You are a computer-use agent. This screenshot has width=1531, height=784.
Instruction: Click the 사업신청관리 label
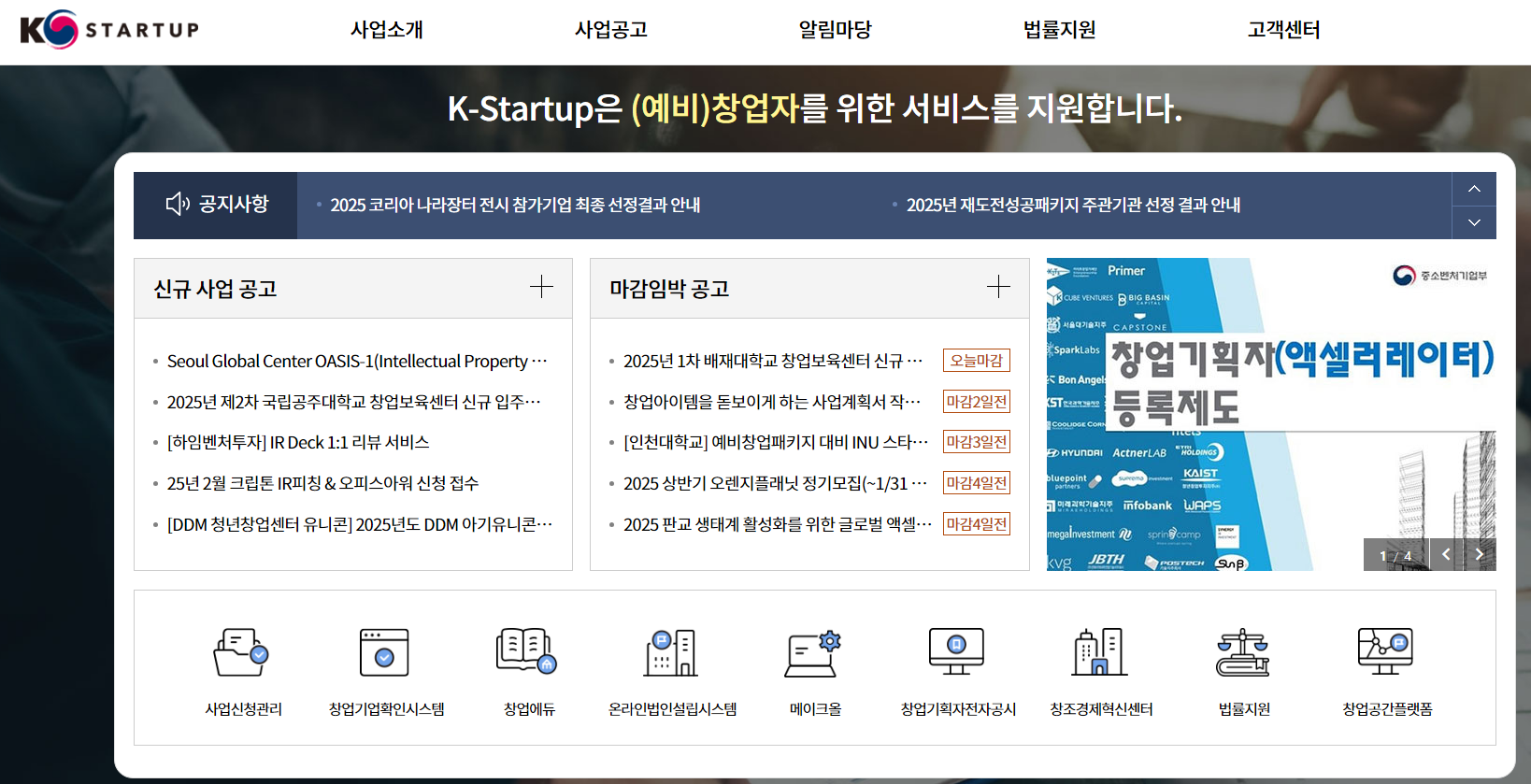[x=243, y=709]
